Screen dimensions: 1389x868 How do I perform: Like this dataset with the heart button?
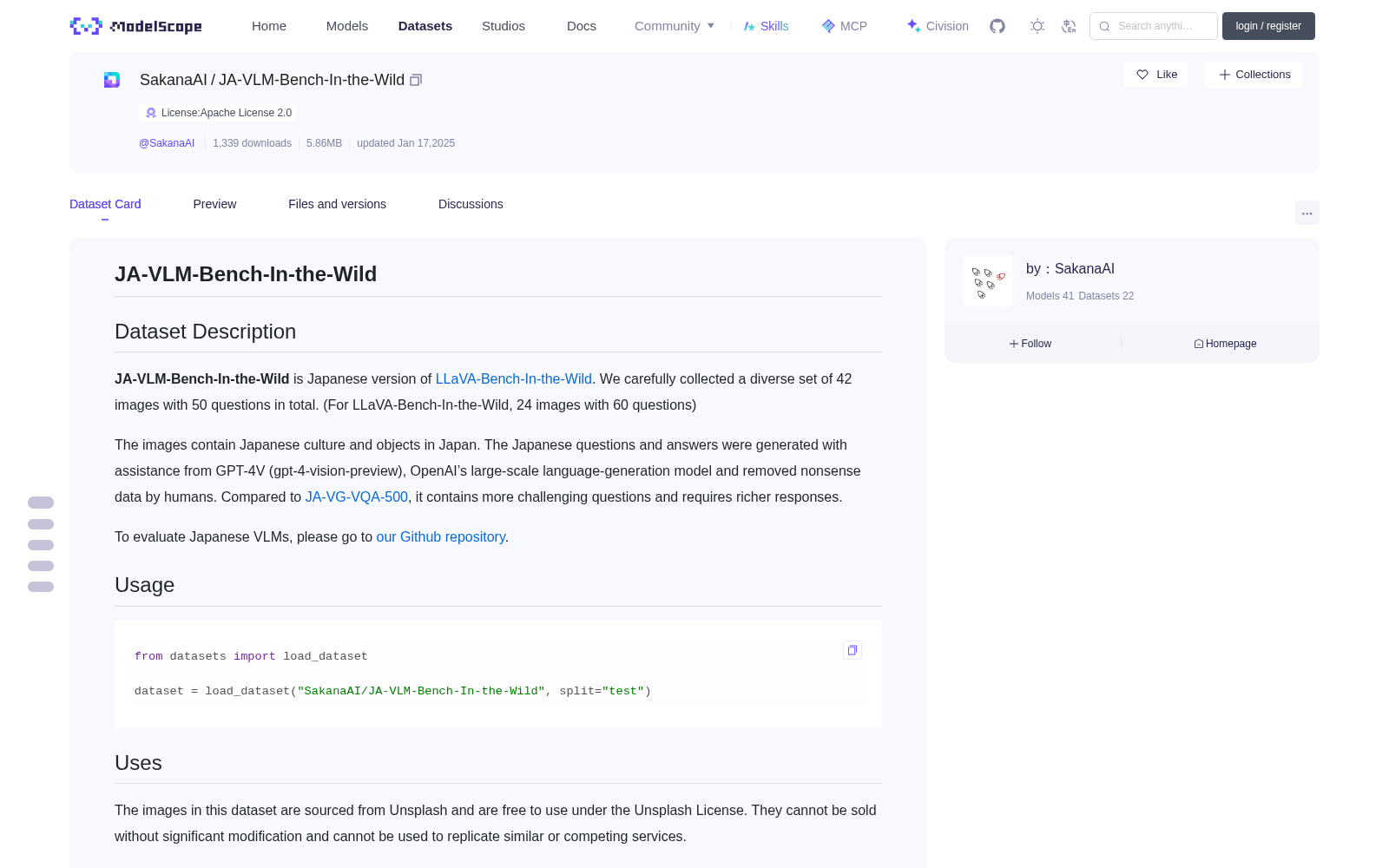point(1156,75)
